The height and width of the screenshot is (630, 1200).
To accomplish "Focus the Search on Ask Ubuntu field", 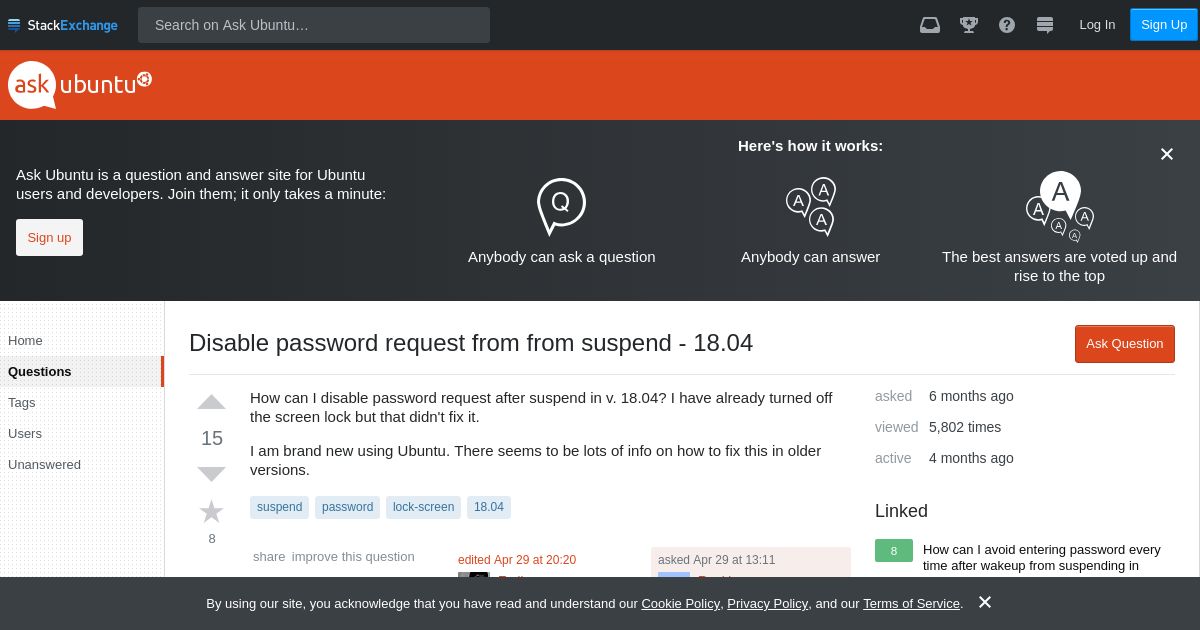I will [314, 25].
